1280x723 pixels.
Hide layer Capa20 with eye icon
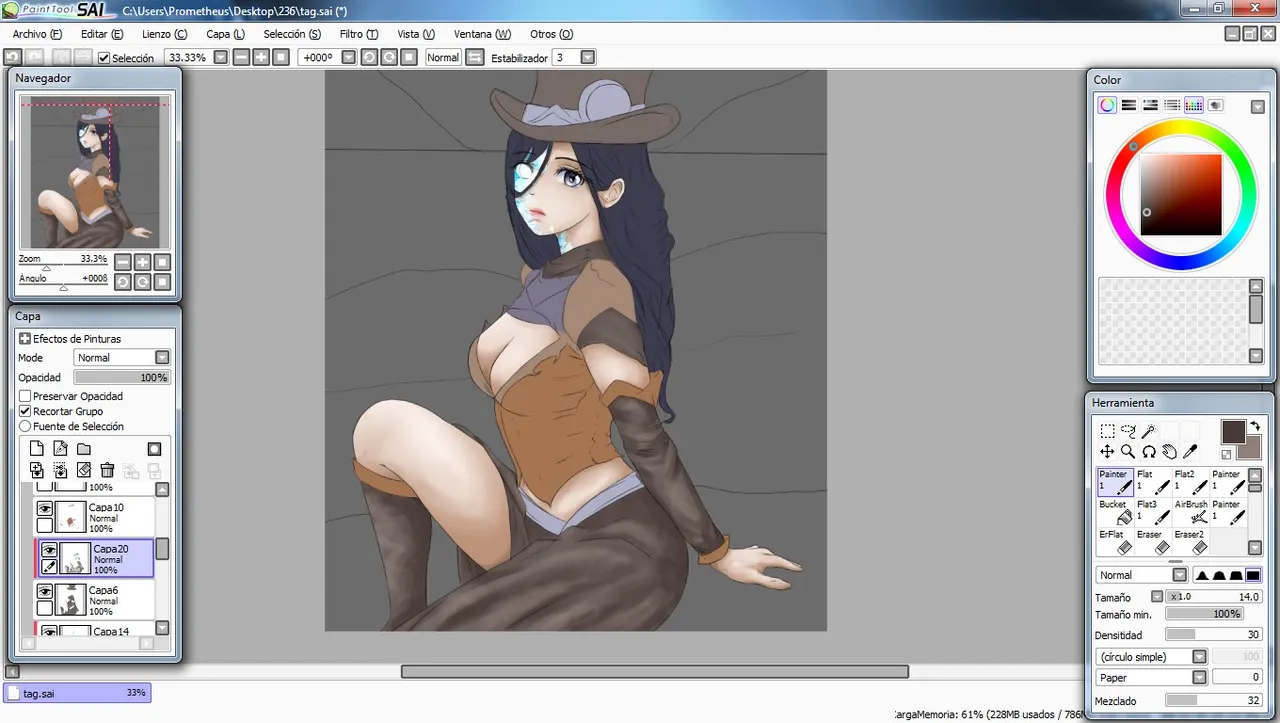tap(49, 549)
